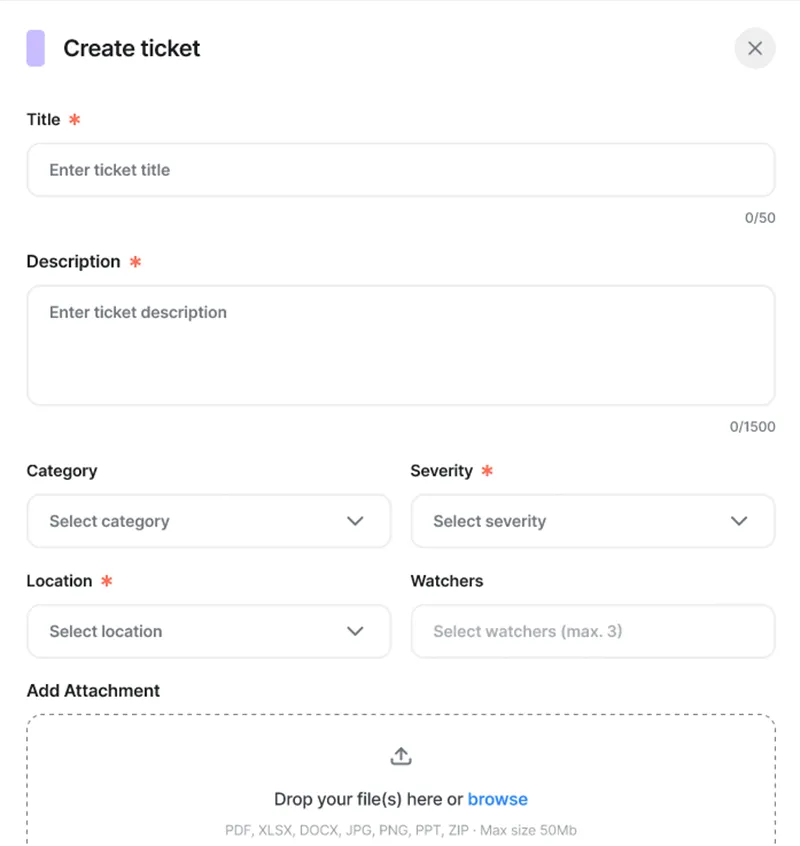Click the Select watchers field
Viewport: 800px width, 846px height.
point(593,631)
